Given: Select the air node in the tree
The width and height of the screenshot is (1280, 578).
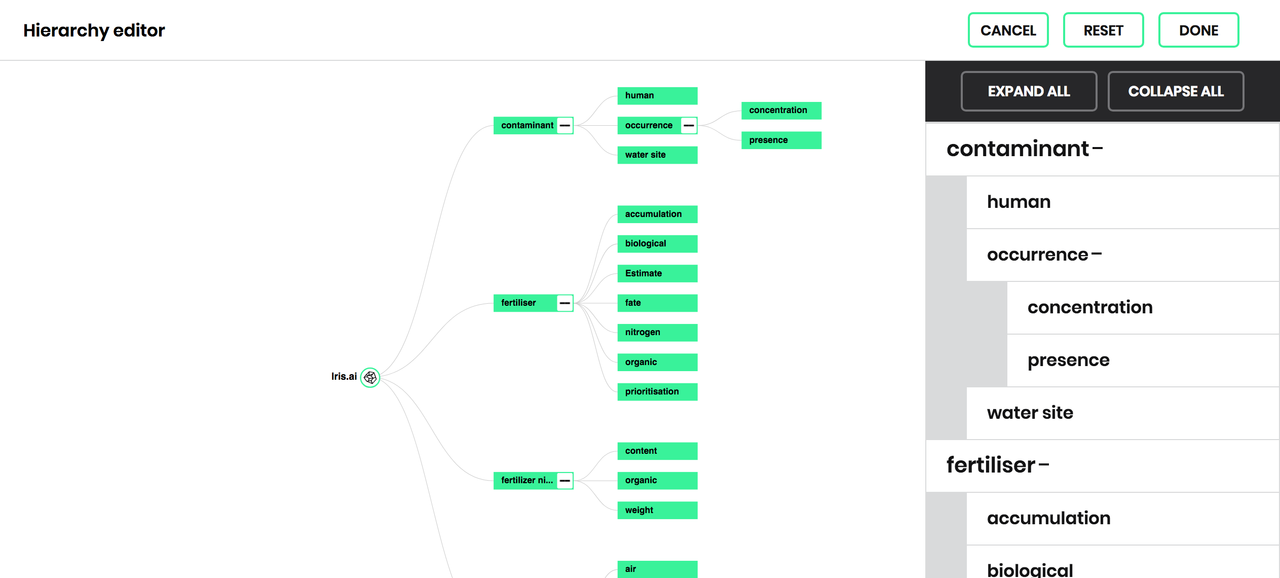Looking at the screenshot, I should [x=657, y=569].
